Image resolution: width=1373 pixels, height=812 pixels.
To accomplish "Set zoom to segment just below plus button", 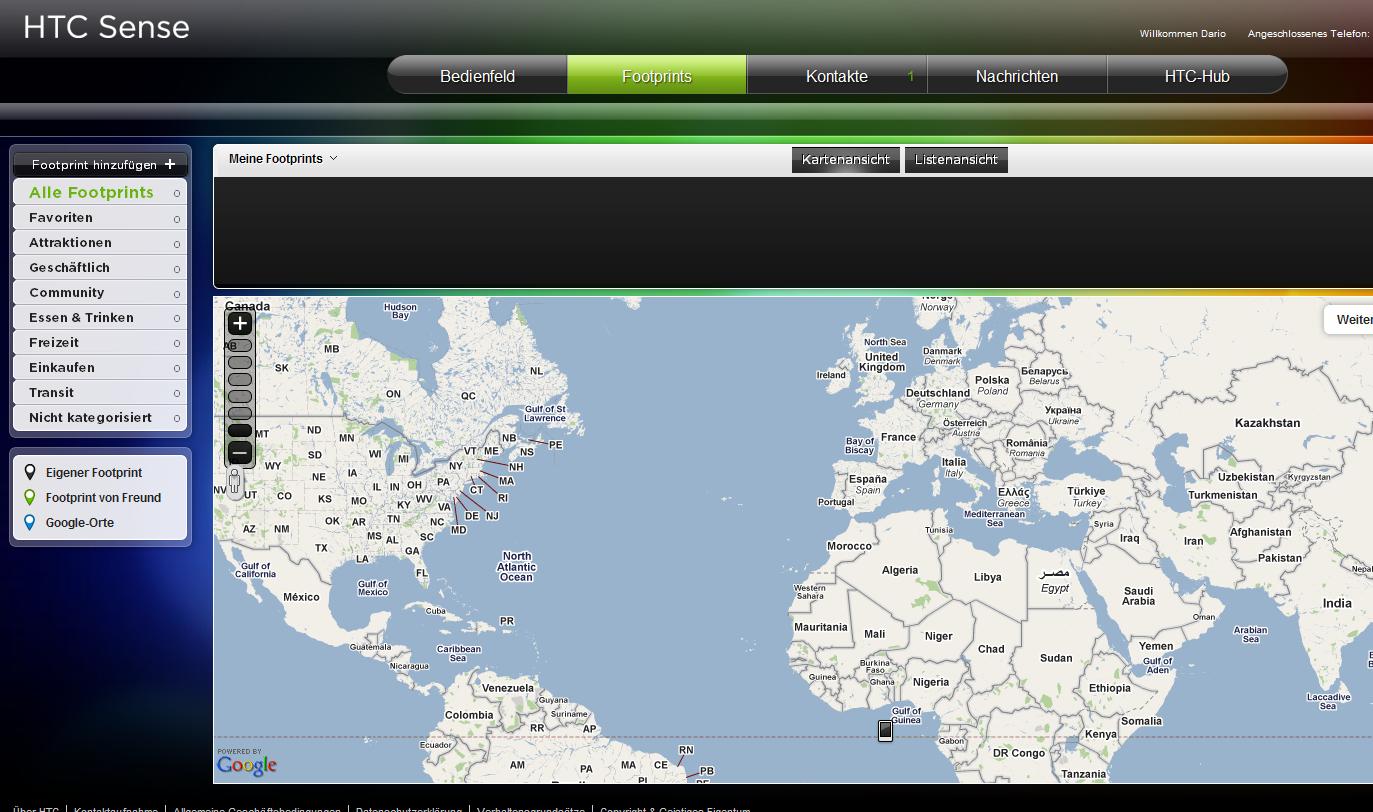I will [240, 346].
